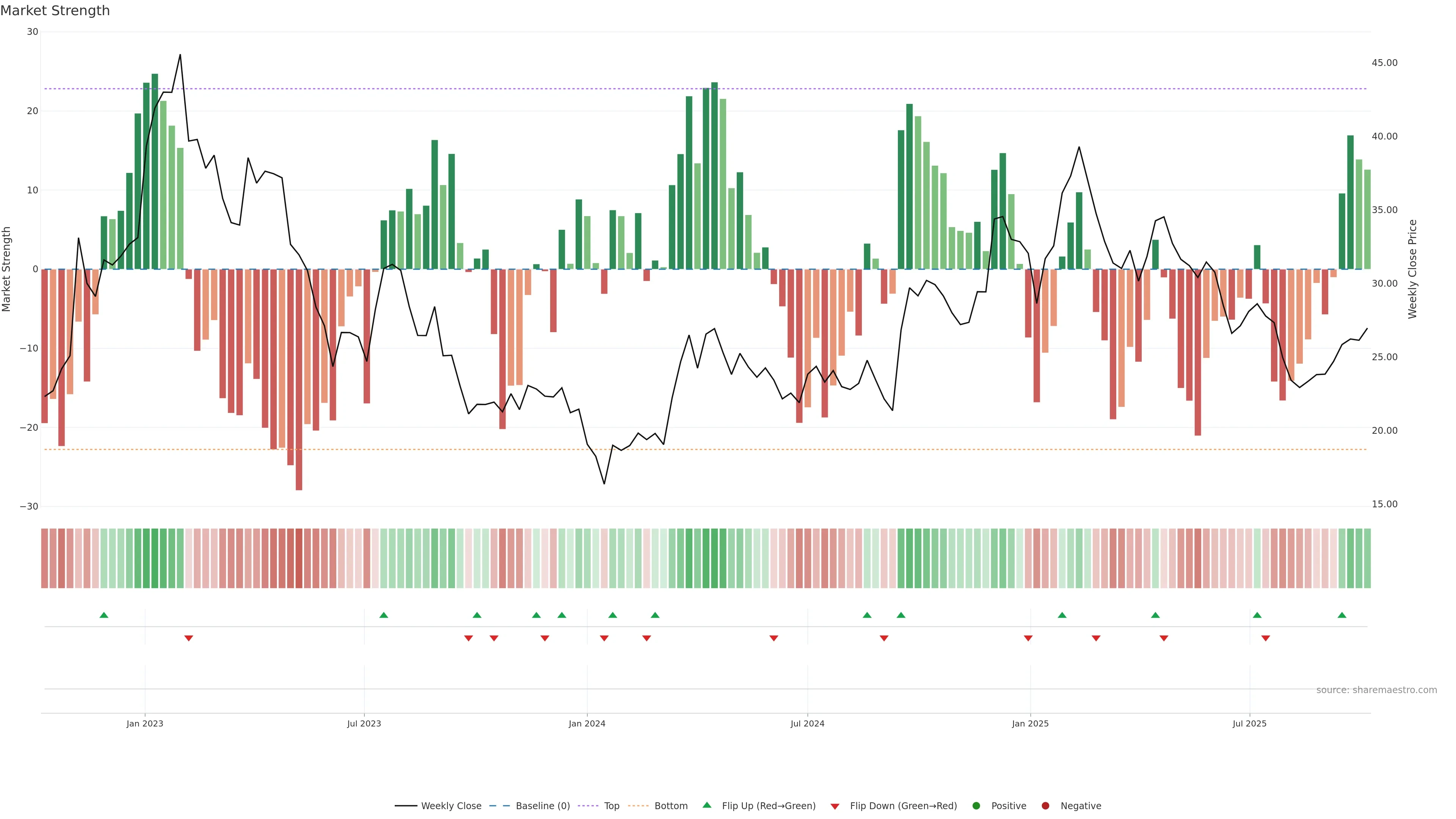Click the green Flip Up legend triangle
1456x819 pixels.
click(706, 805)
